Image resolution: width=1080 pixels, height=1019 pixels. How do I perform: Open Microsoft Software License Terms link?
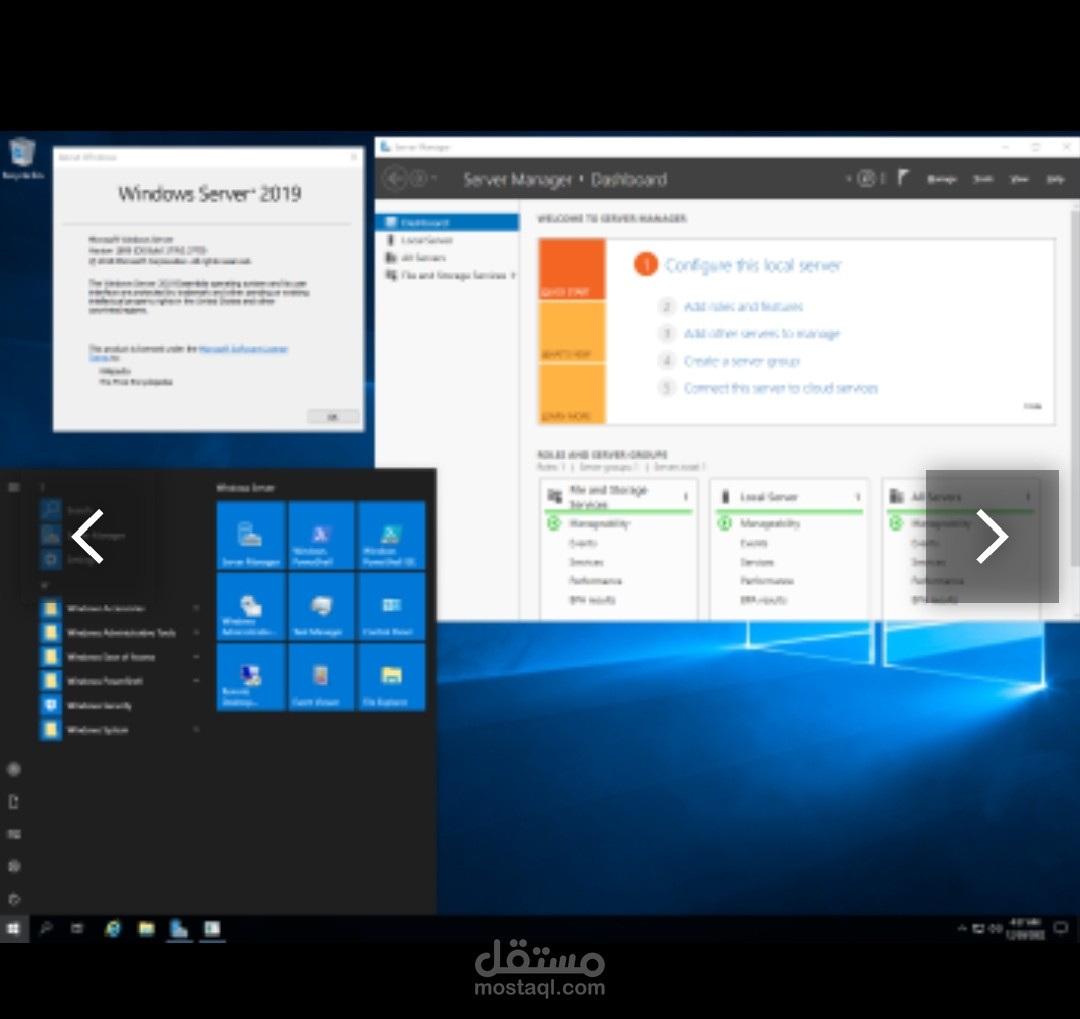tap(243, 349)
